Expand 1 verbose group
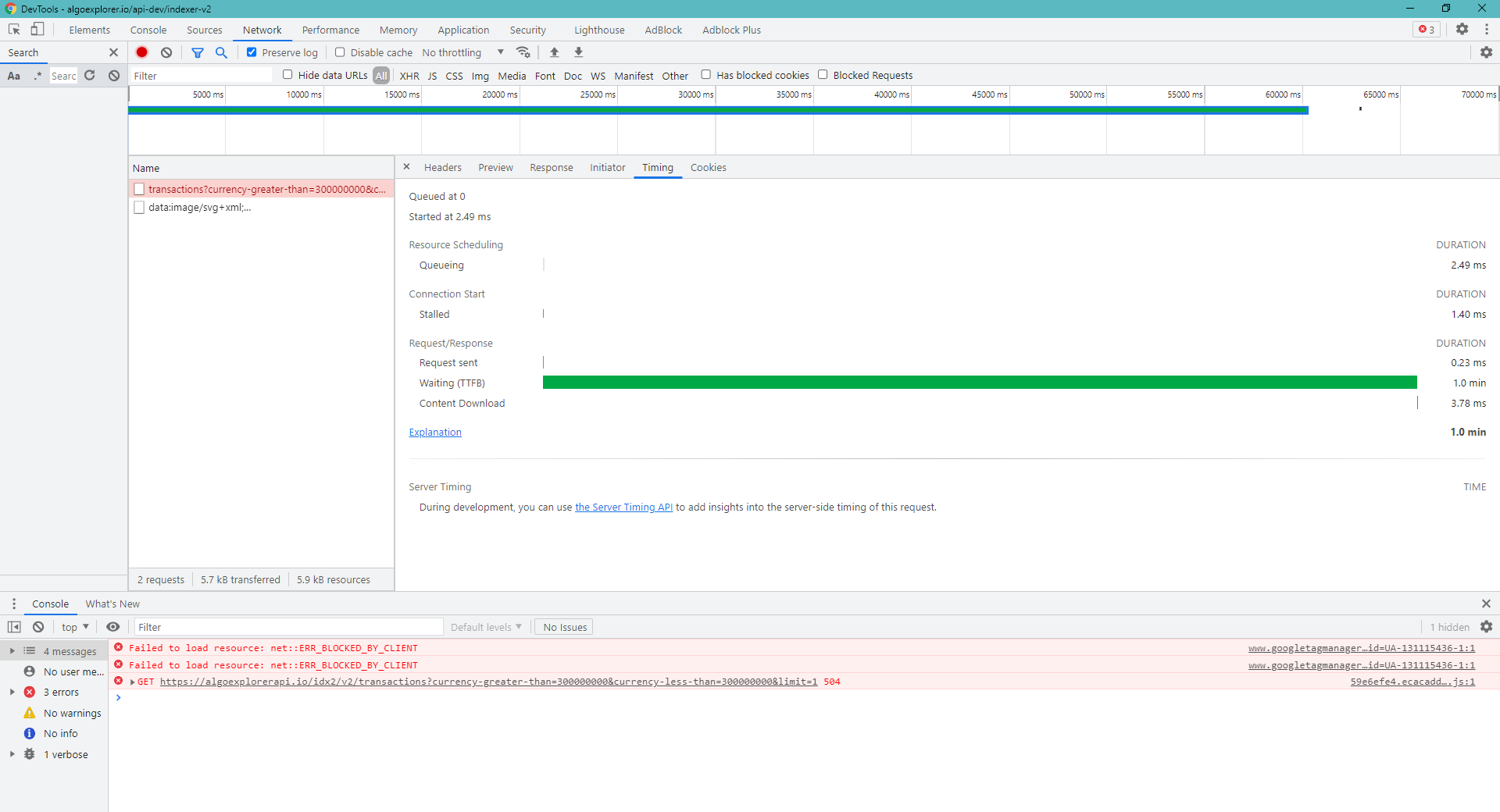 (12, 754)
